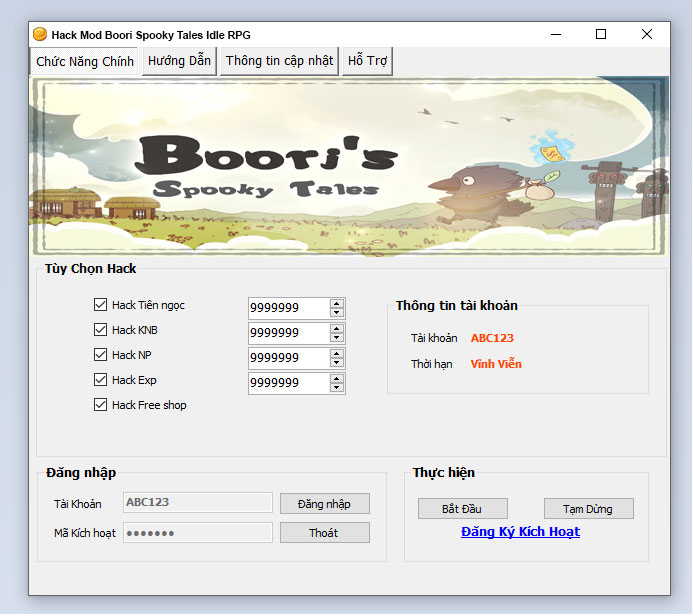Image resolution: width=693 pixels, height=616 pixels.
Task: Open the Đăng Ký Kích Hoạt link
Action: click(x=520, y=532)
